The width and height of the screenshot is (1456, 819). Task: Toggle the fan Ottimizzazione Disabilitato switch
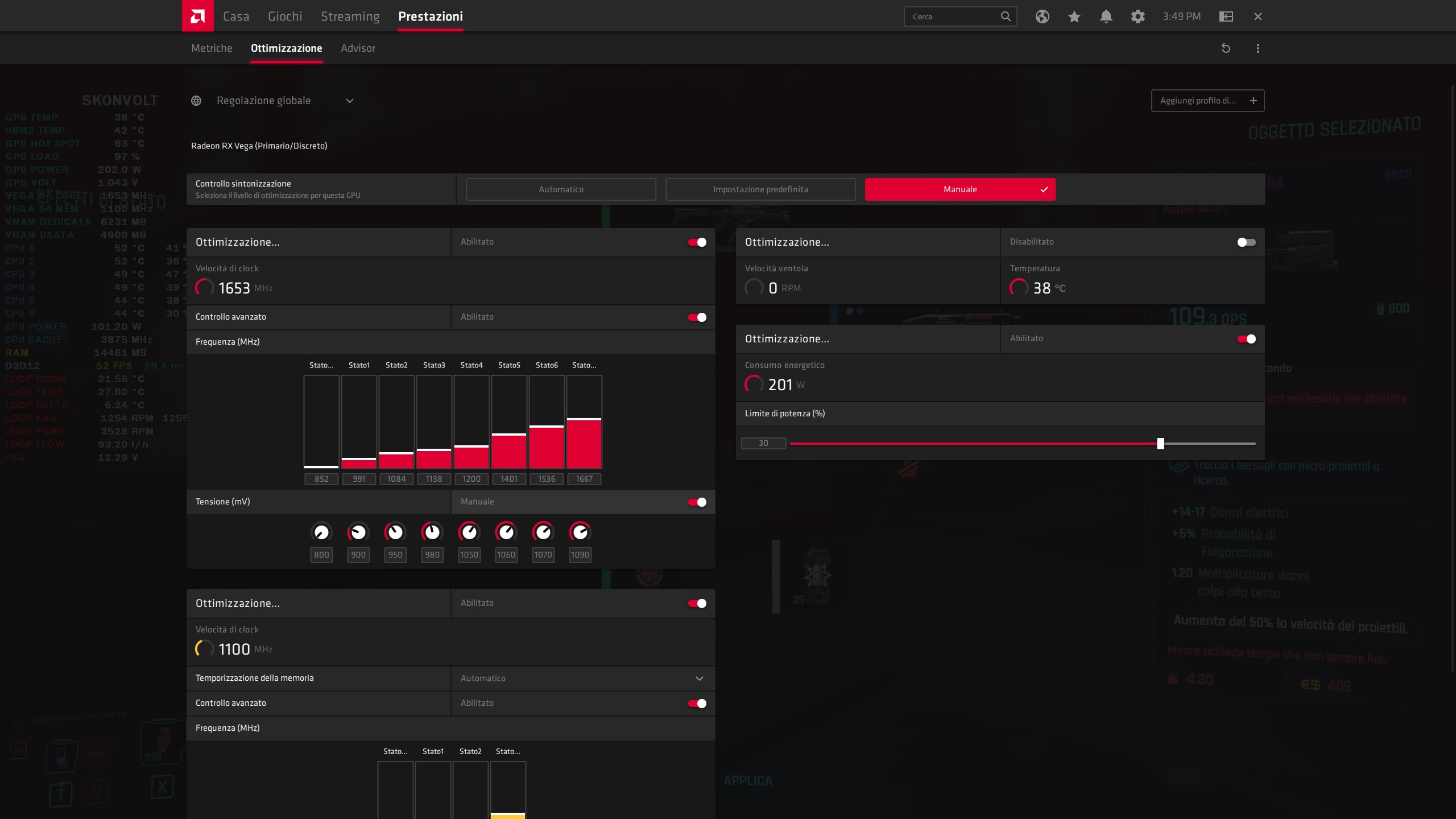(1247, 242)
